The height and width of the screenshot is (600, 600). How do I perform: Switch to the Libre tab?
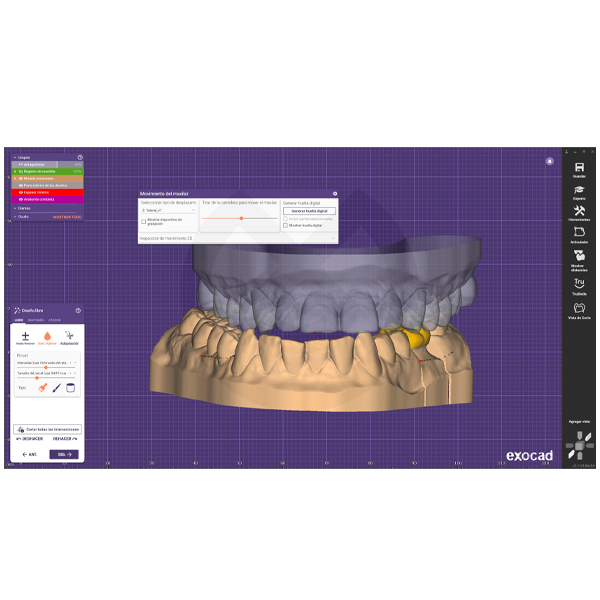pyautogui.click(x=19, y=320)
